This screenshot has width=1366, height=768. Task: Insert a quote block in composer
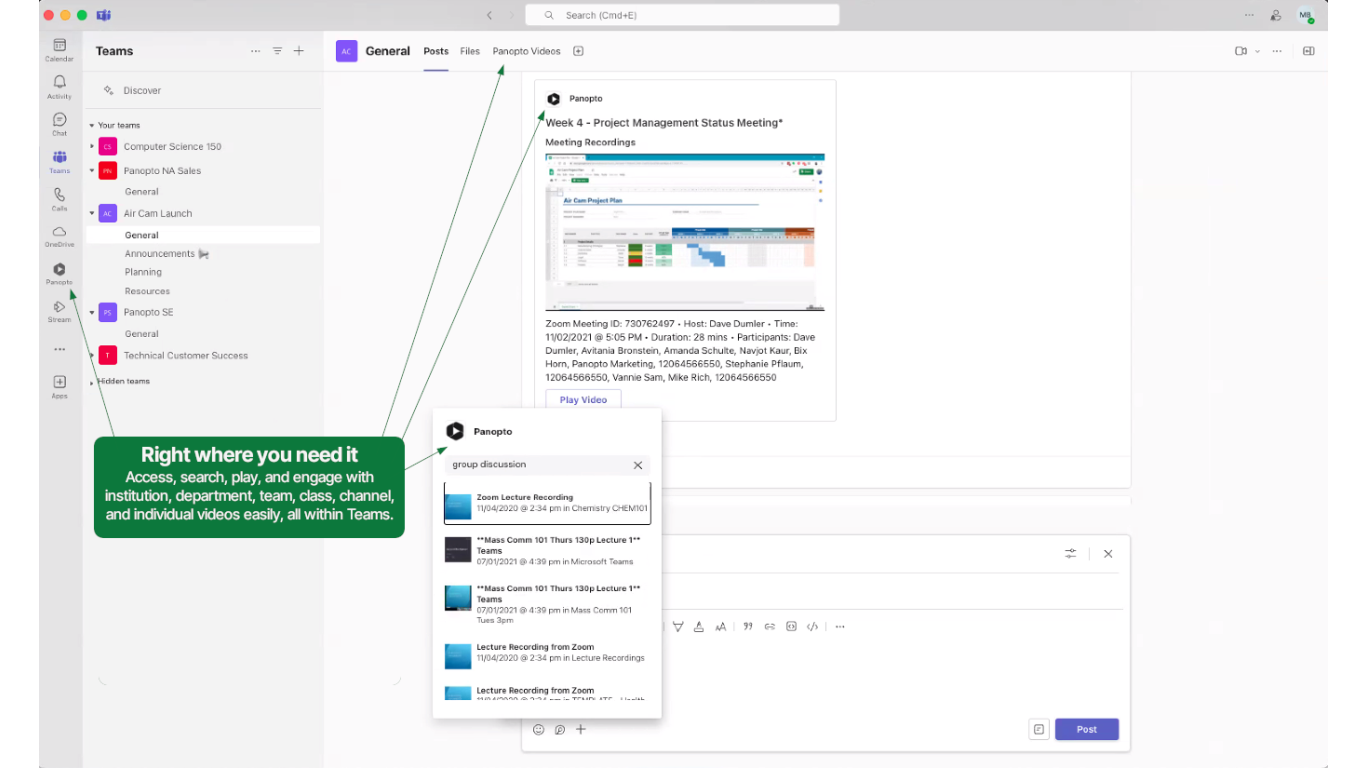tap(747, 627)
